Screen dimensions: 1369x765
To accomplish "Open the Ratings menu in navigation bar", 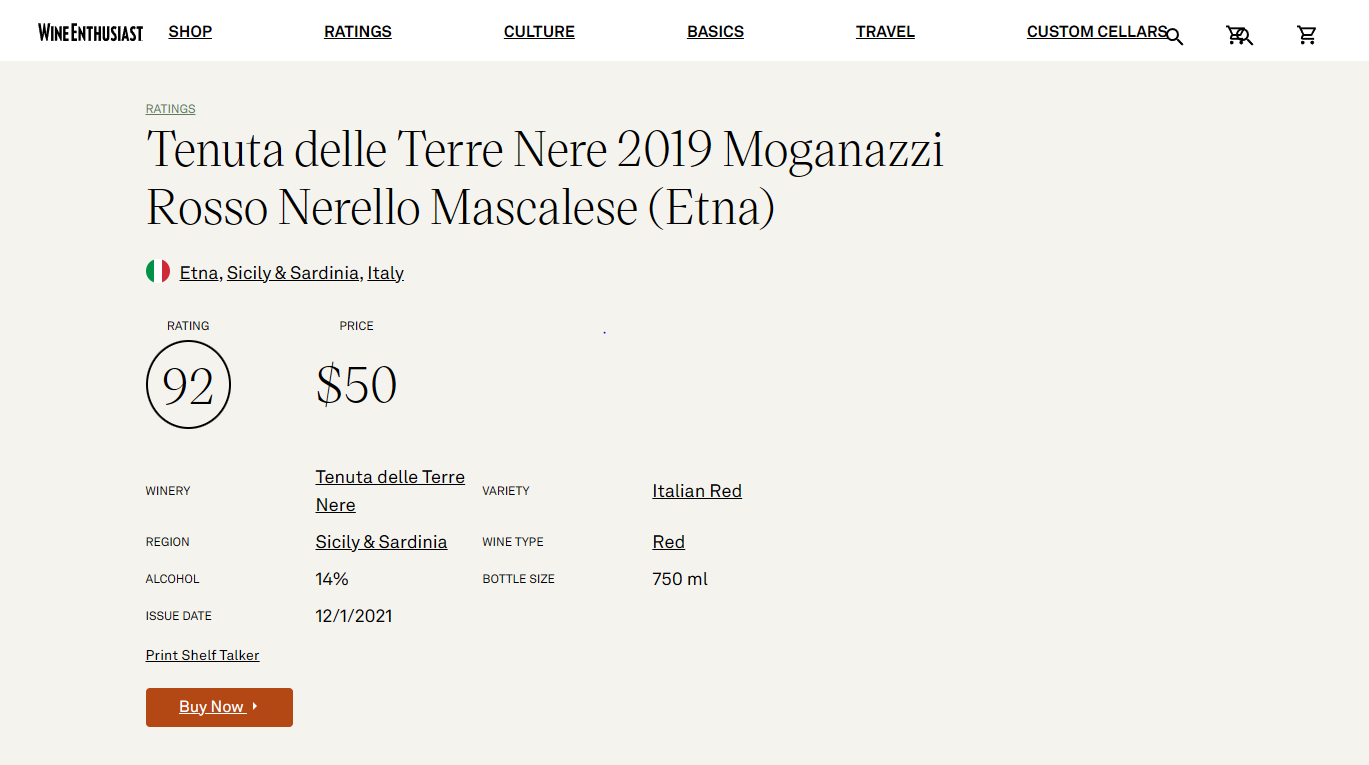I will point(358,32).
